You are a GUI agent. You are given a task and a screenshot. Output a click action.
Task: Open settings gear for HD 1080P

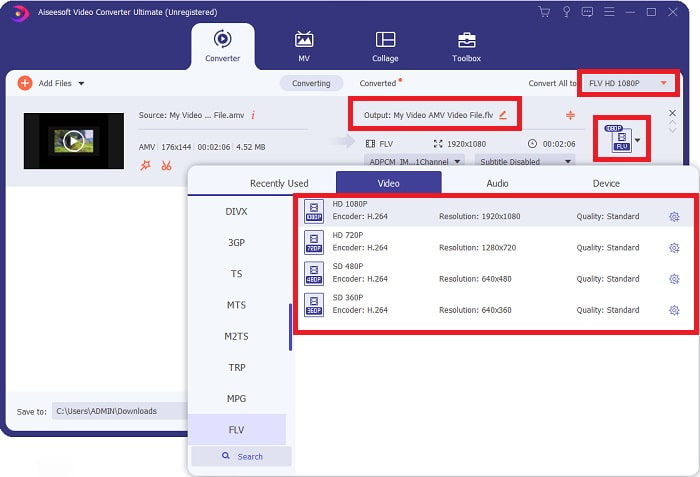pyautogui.click(x=674, y=217)
